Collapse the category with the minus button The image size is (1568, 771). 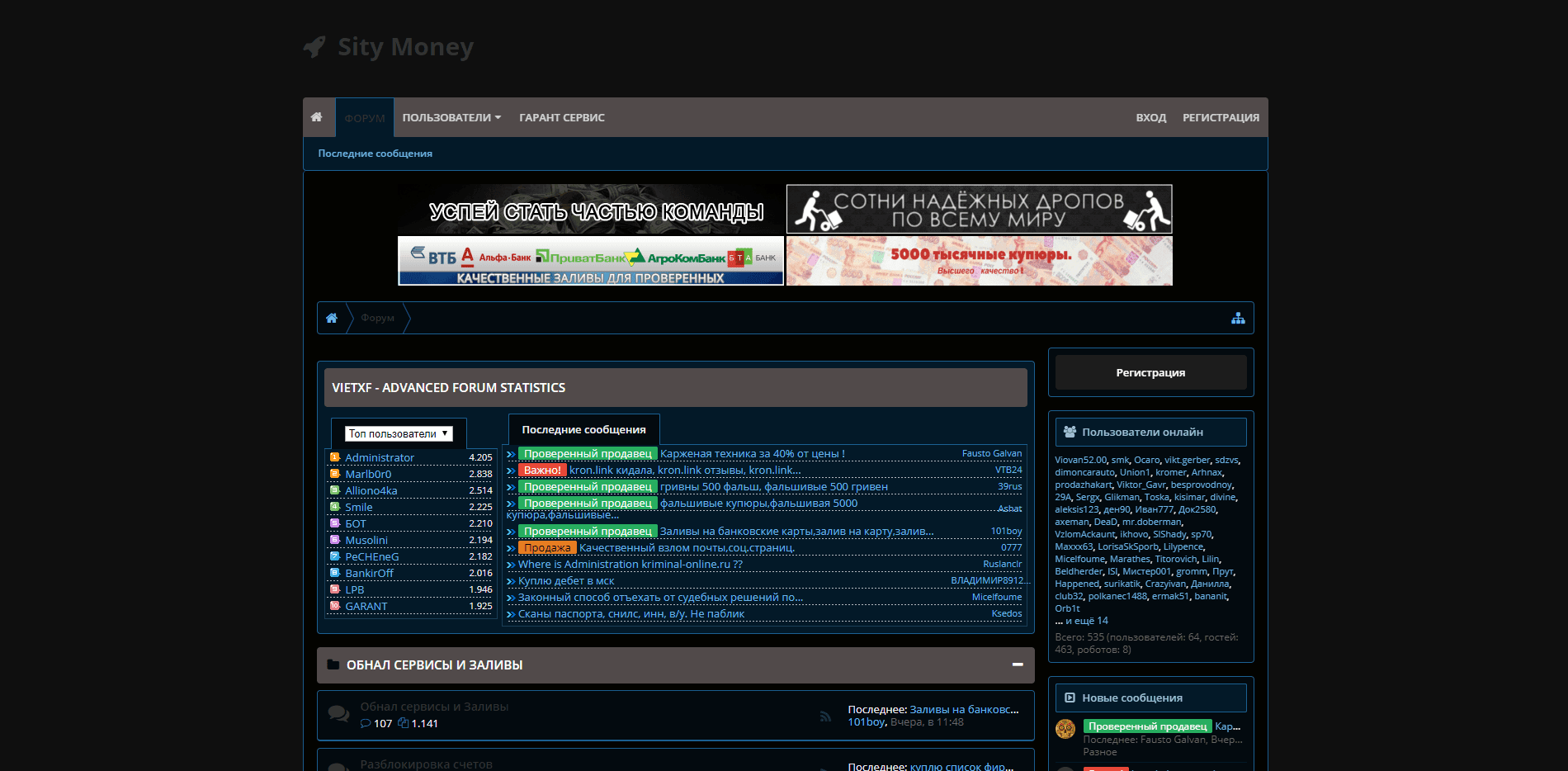tap(1018, 665)
